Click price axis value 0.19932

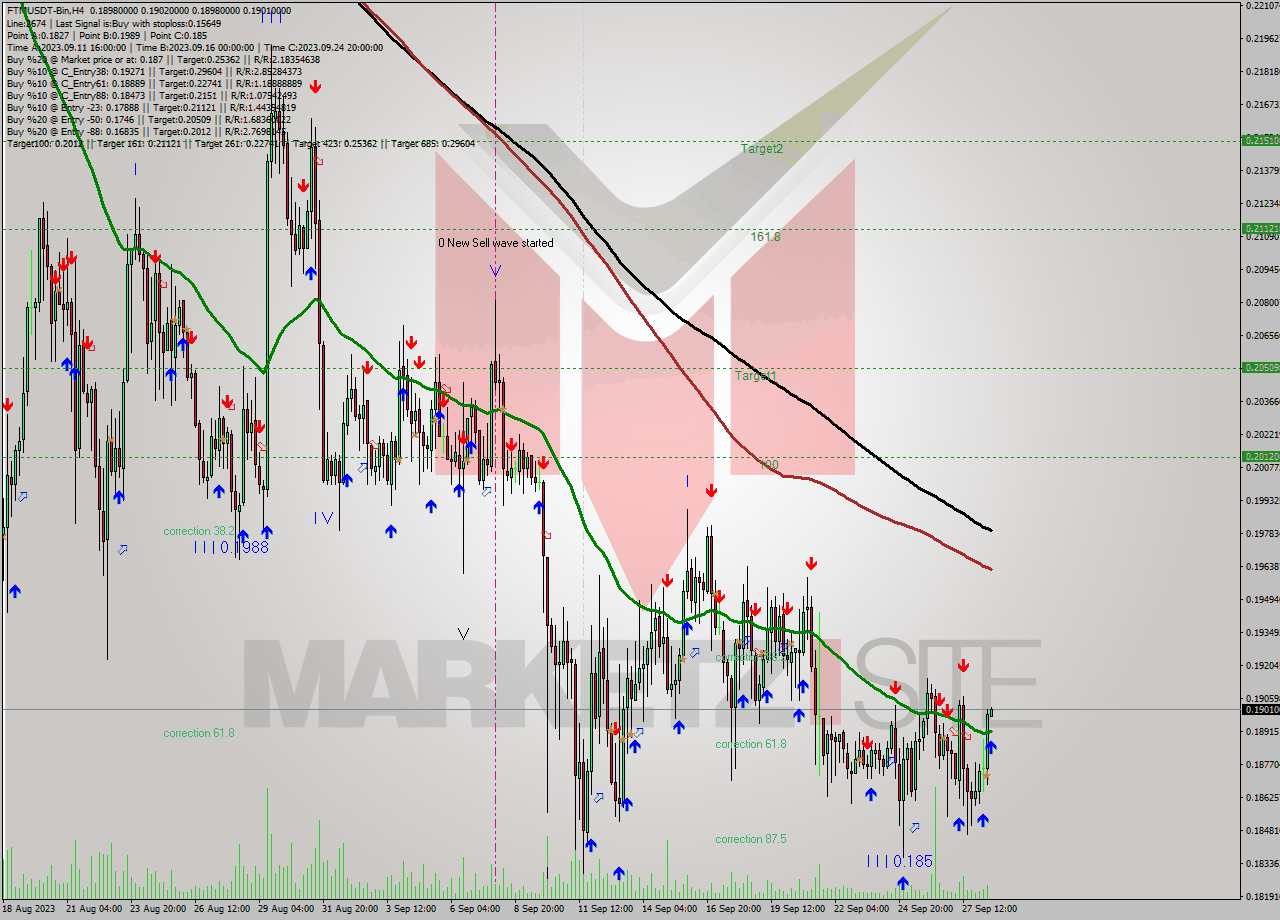[x=1262, y=500]
